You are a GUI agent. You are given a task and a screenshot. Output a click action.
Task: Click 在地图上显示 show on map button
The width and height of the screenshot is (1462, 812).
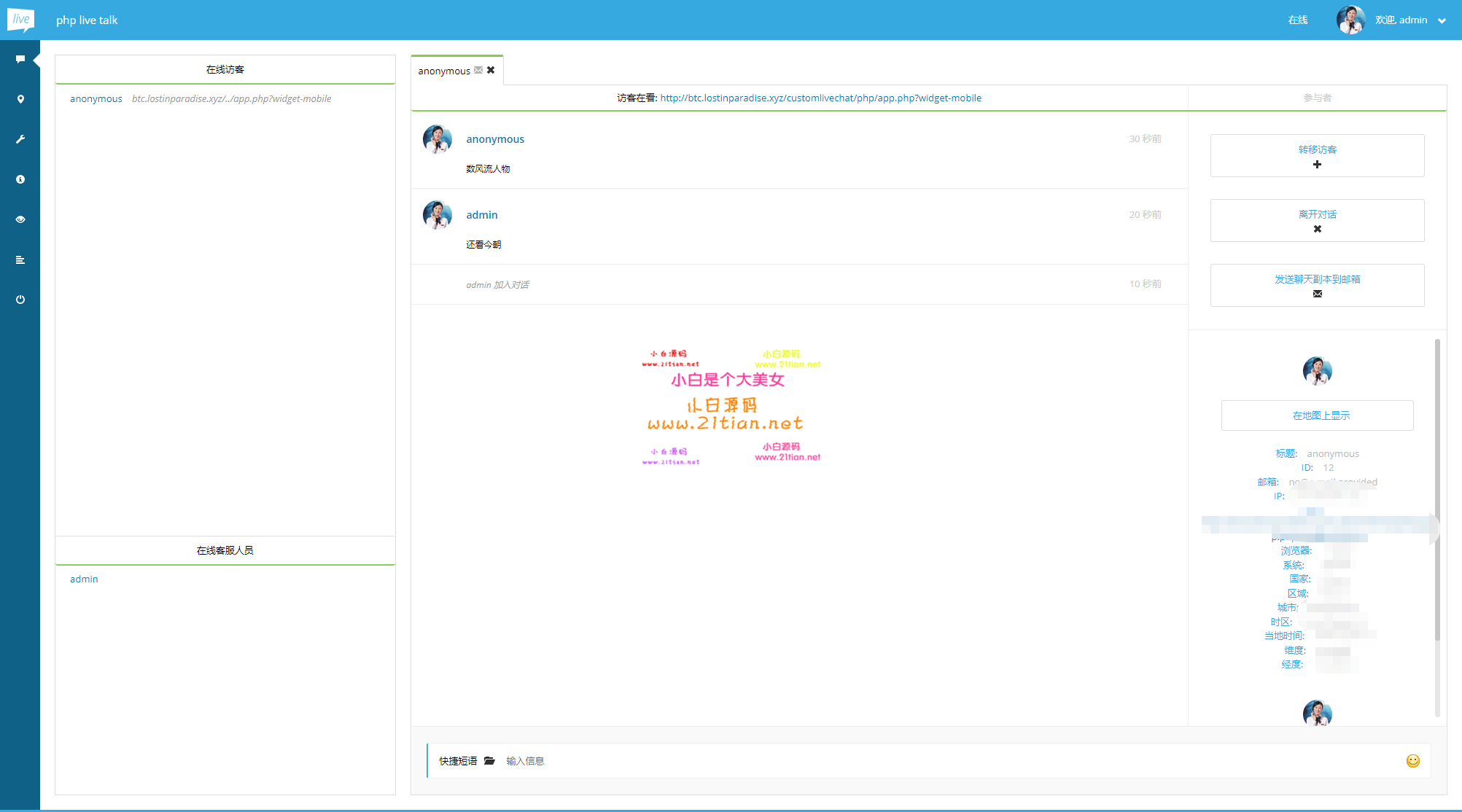(x=1317, y=415)
